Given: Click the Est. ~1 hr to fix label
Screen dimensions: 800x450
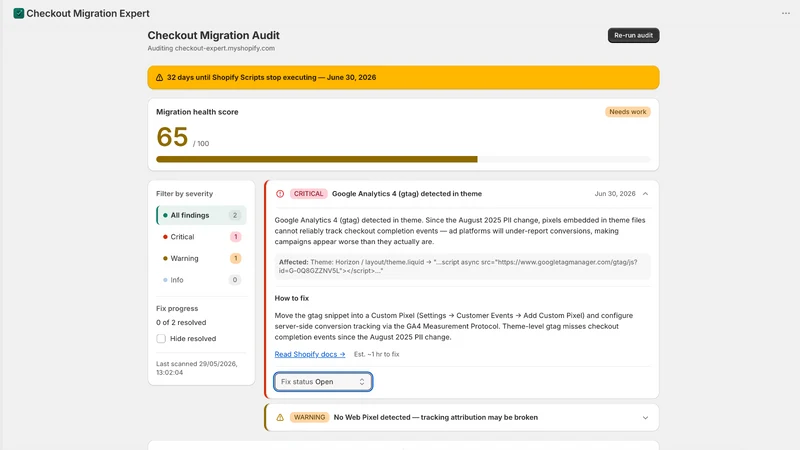Looking at the screenshot, I should point(377,354).
